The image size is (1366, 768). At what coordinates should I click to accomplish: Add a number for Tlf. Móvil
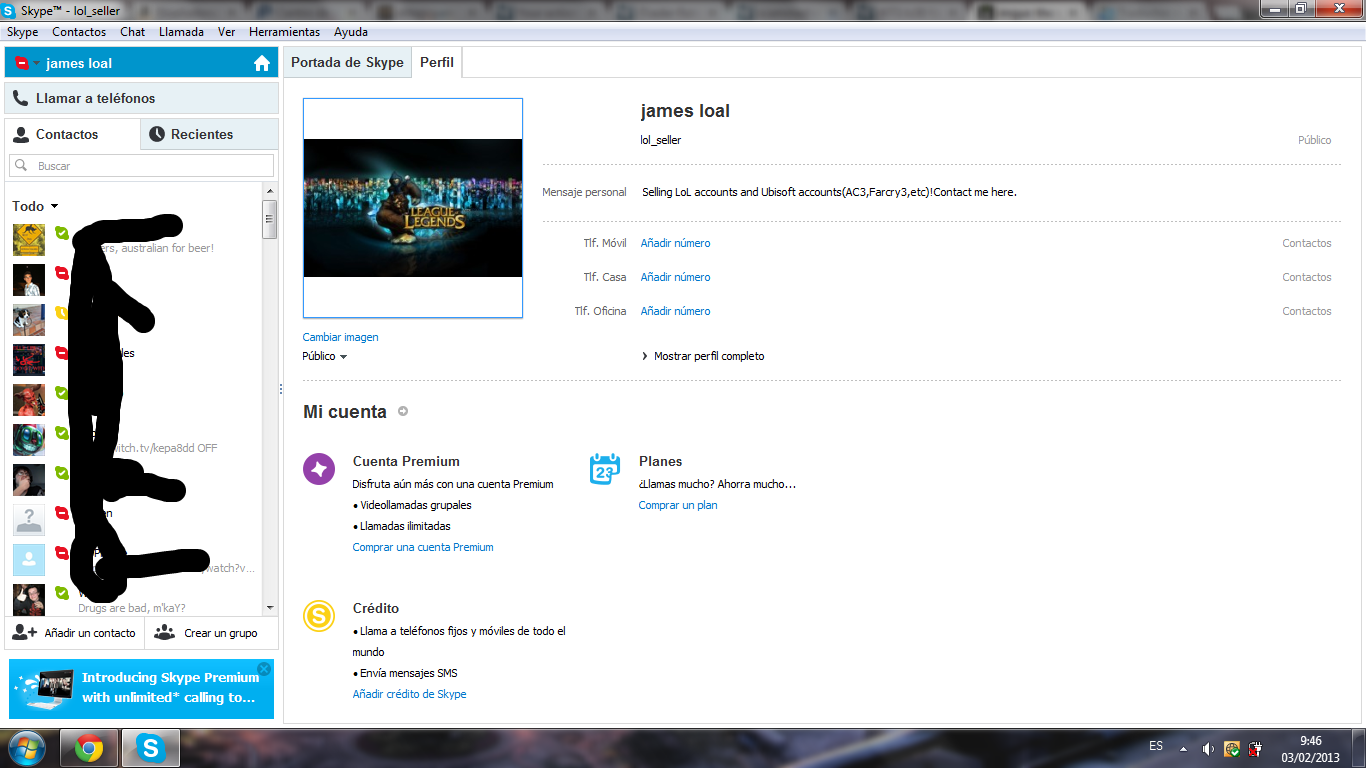(x=676, y=243)
